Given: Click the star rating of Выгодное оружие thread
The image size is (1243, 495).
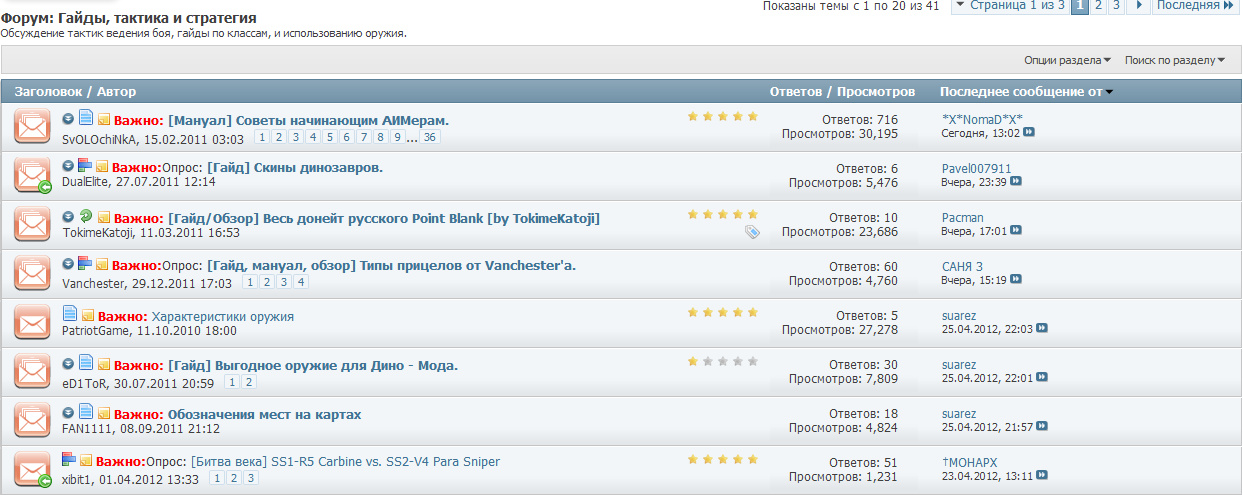Looking at the screenshot, I should point(722,361).
